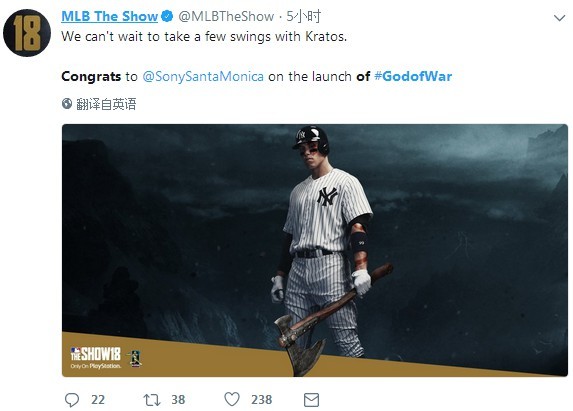The width and height of the screenshot is (573, 411).
Task: Click the retweet count 38
Action: coord(178,400)
